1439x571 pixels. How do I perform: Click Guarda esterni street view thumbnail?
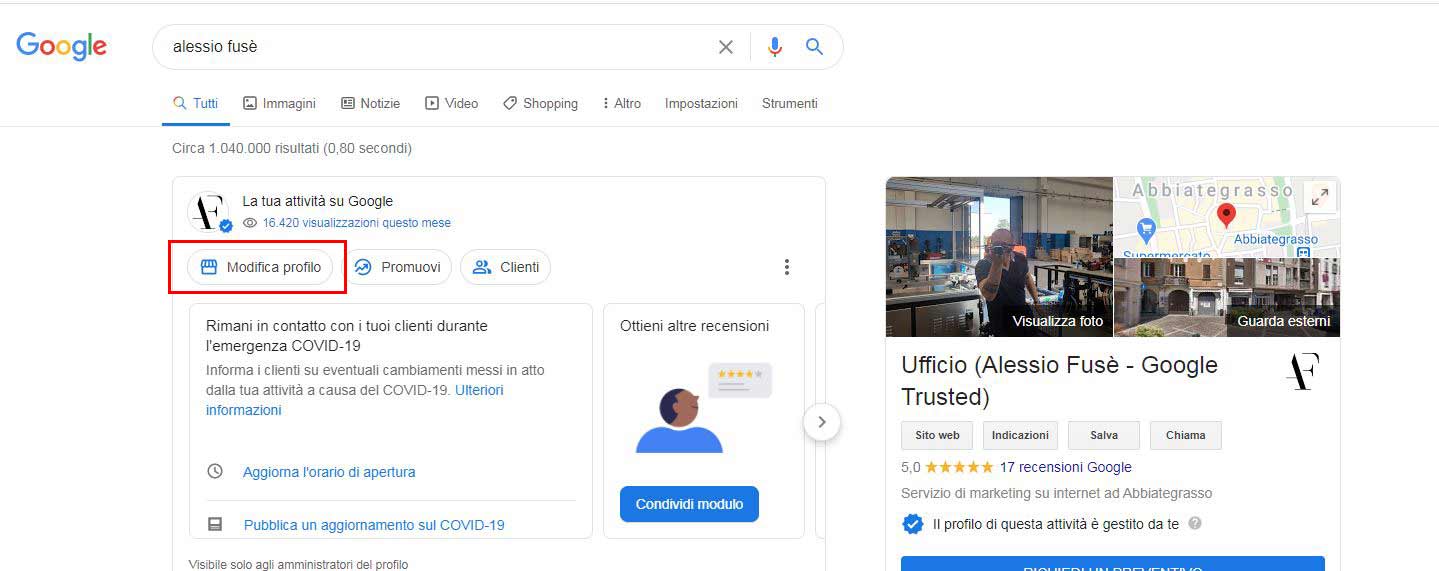coord(1227,297)
